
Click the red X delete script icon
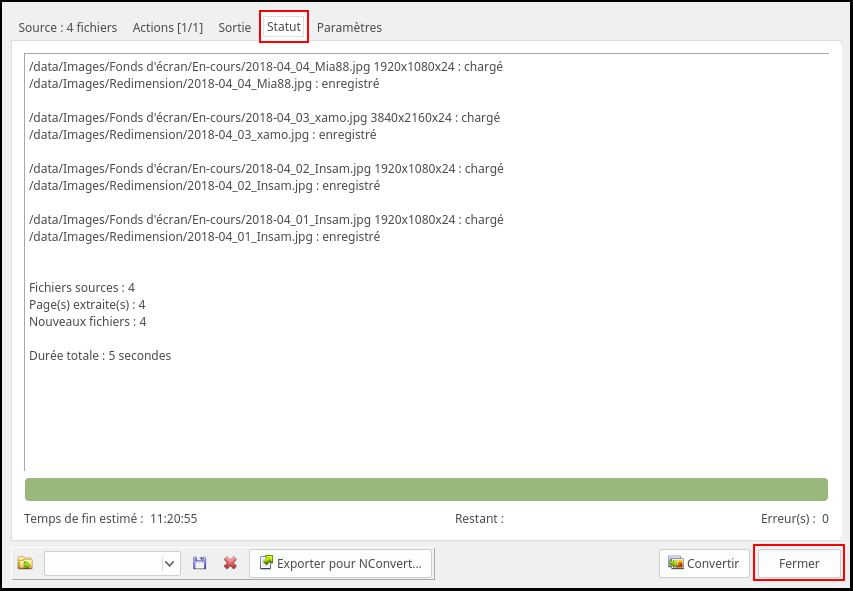(x=230, y=563)
